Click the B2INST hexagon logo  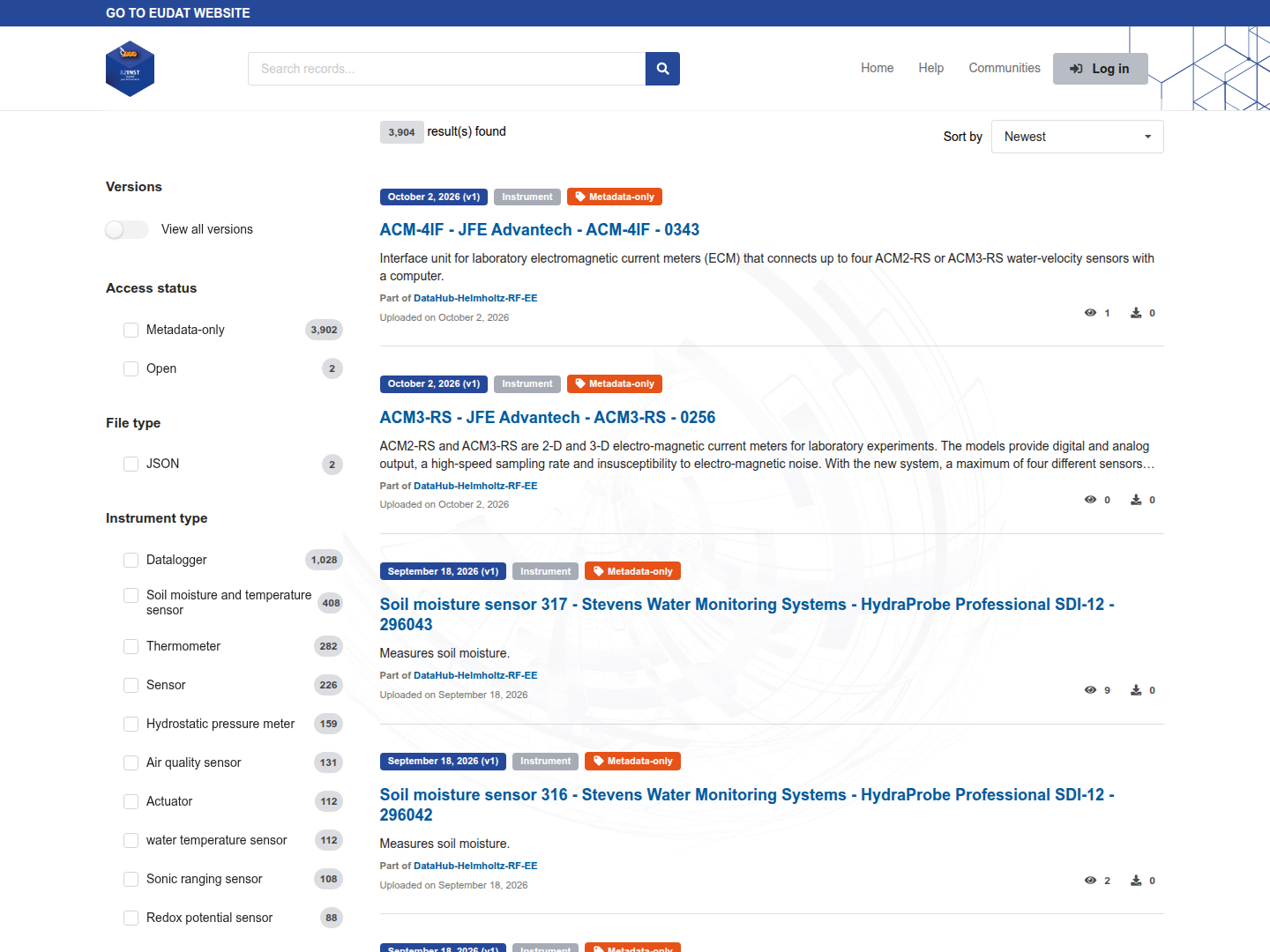pos(130,69)
